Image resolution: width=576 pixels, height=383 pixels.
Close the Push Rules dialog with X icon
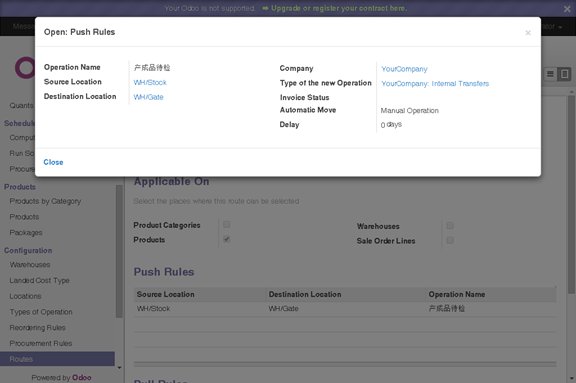[x=528, y=33]
